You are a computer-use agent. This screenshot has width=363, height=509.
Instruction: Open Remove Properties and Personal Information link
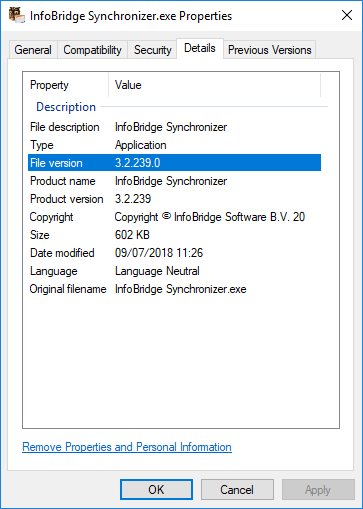click(x=127, y=447)
